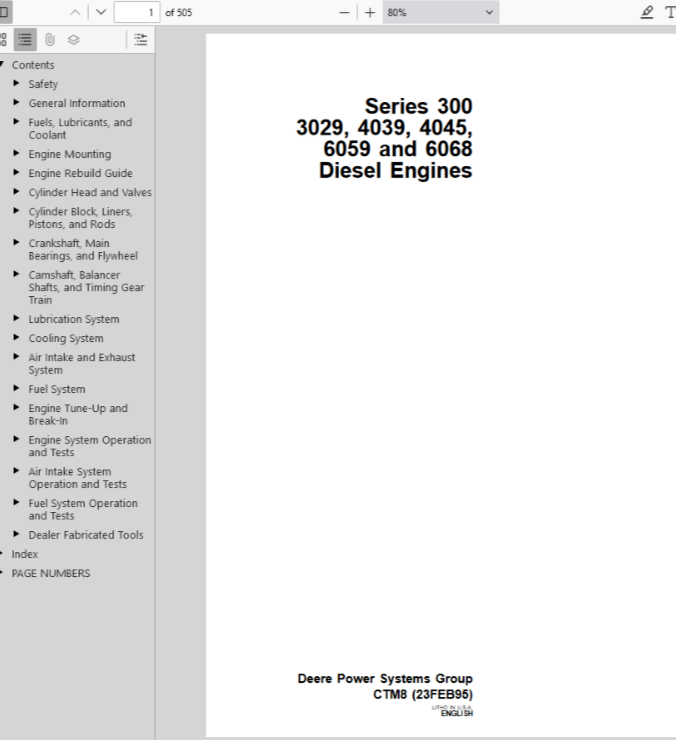Screen dimensions: 676x740
Task: Expand Crankshaft, Main Bearings, and Flywheel
Action: [x=17, y=243]
